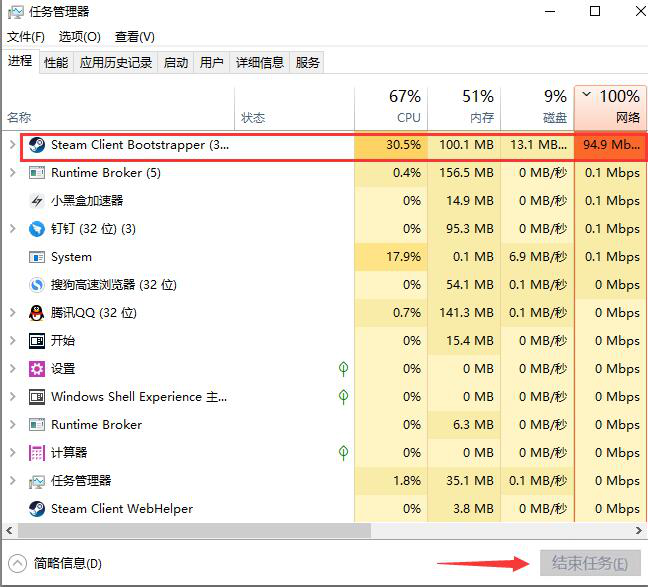The image size is (648, 587).
Task: Click the 腾讯QQ penguin icon
Action: click(x=37, y=313)
